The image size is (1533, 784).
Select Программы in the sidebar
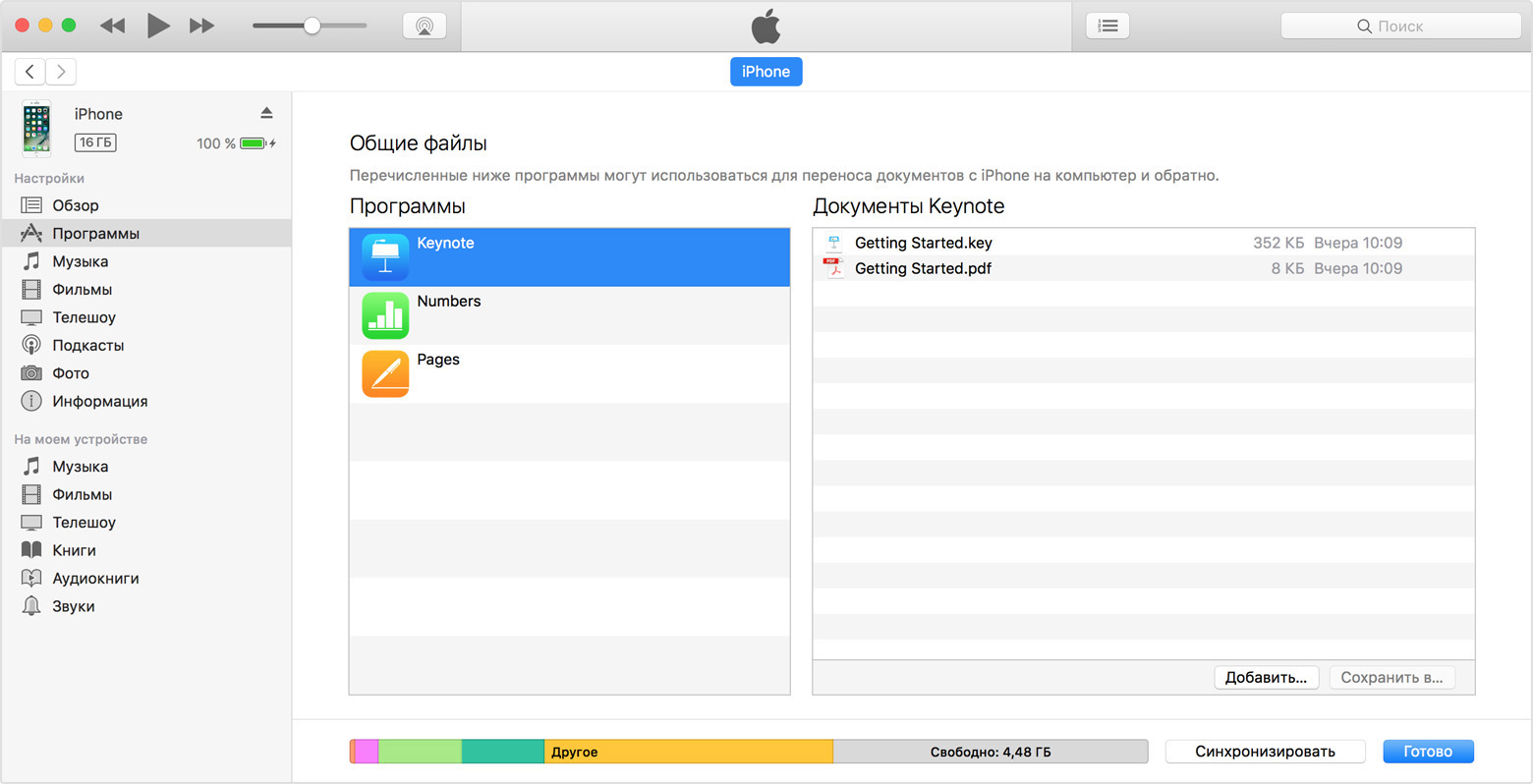tap(145, 233)
